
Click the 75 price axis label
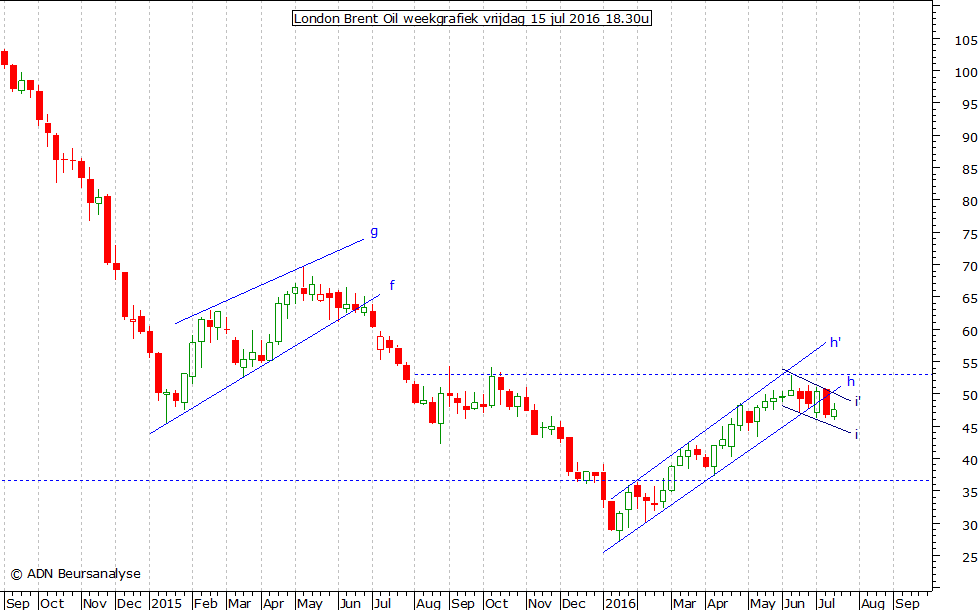coord(969,234)
